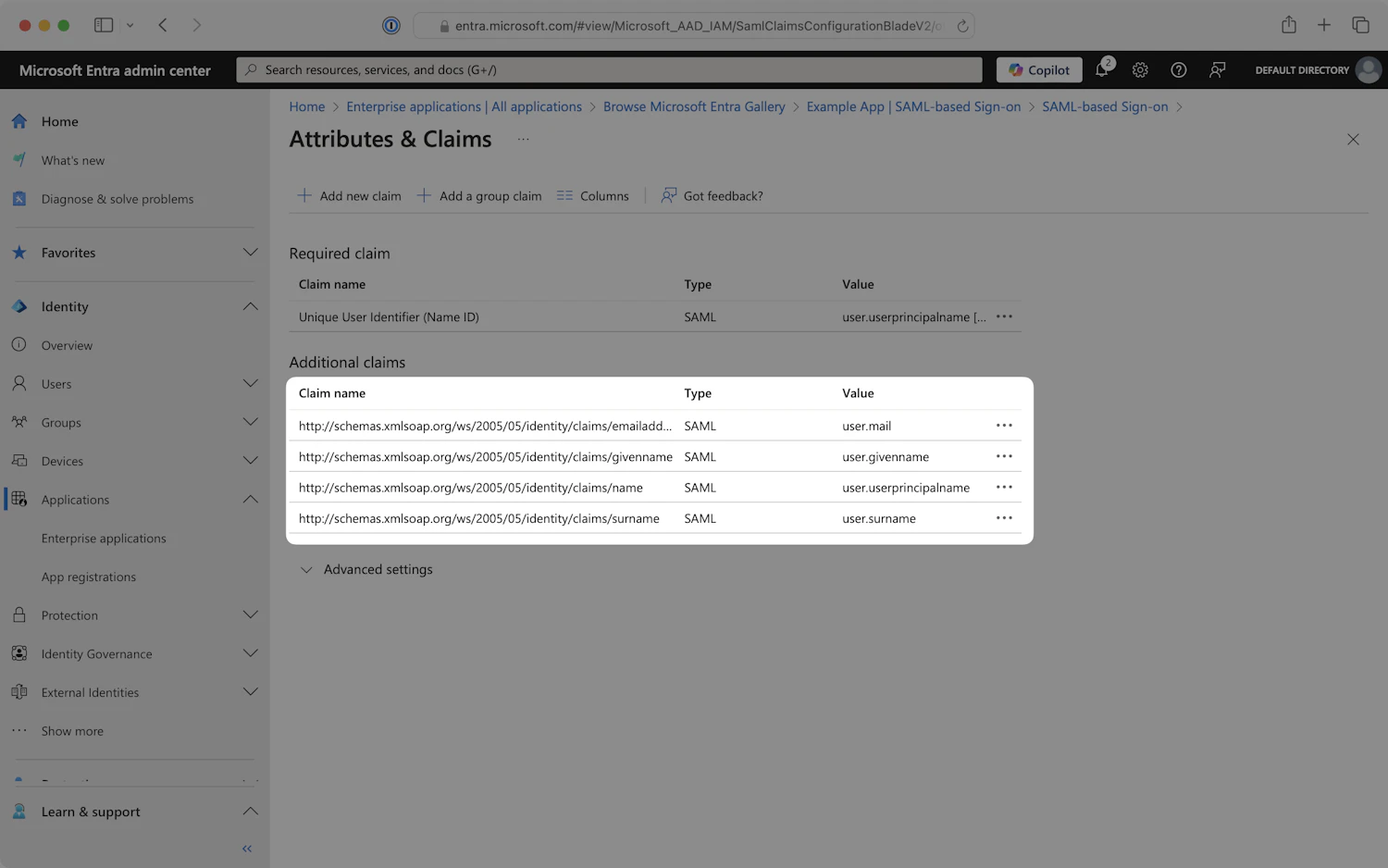Viewport: 1388px width, 868px height.
Task: Open the help question mark icon
Action: tap(1179, 69)
